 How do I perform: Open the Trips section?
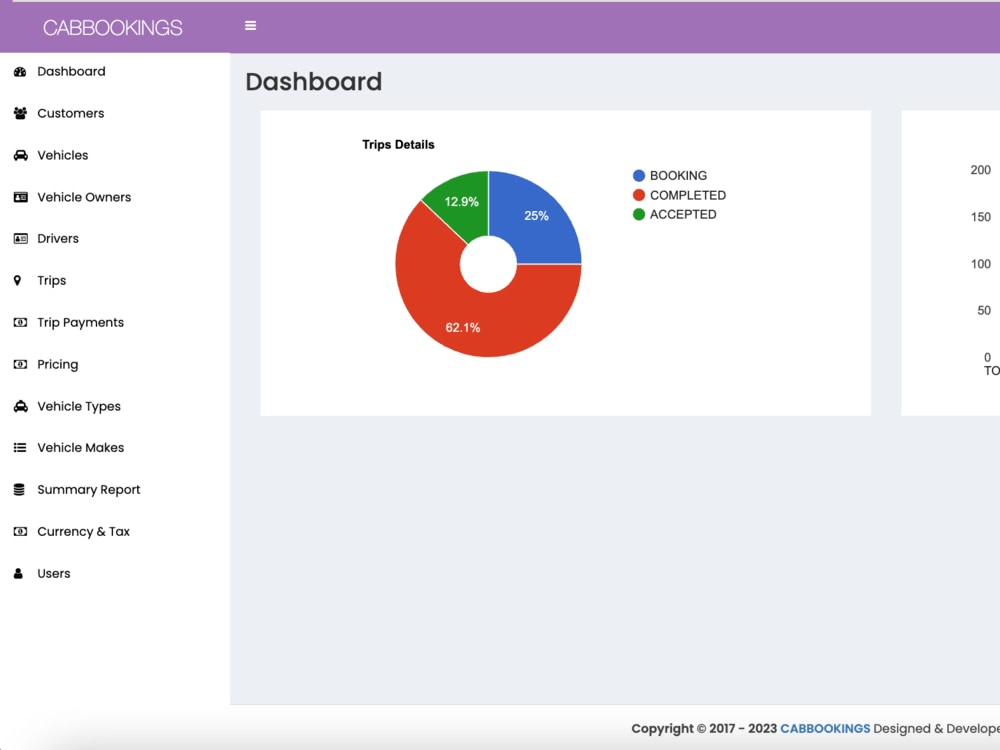pyautogui.click(x=52, y=281)
